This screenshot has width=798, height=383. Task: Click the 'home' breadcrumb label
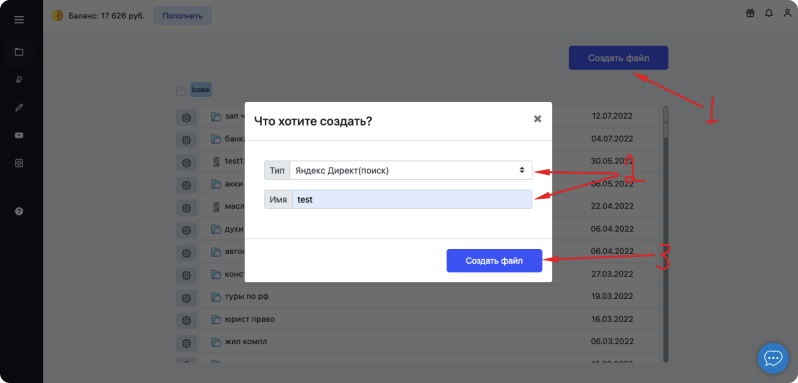pyautogui.click(x=201, y=90)
